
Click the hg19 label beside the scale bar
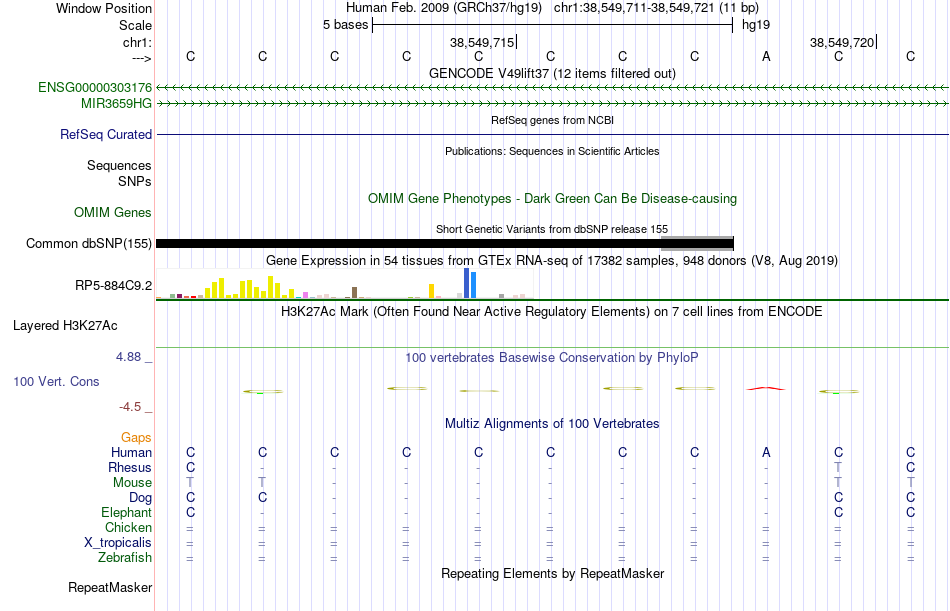coord(756,25)
